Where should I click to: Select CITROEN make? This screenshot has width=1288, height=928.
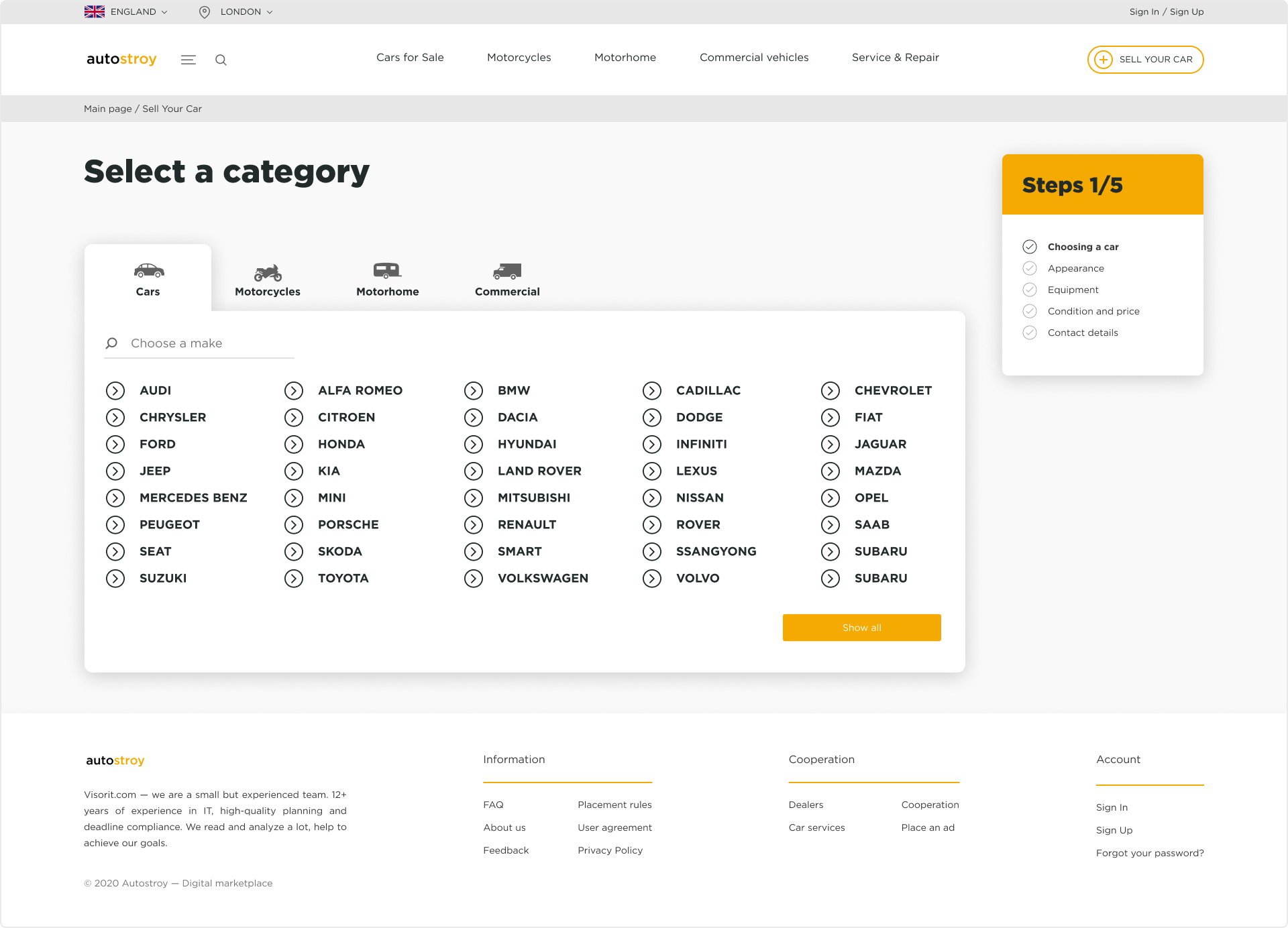(346, 417)
